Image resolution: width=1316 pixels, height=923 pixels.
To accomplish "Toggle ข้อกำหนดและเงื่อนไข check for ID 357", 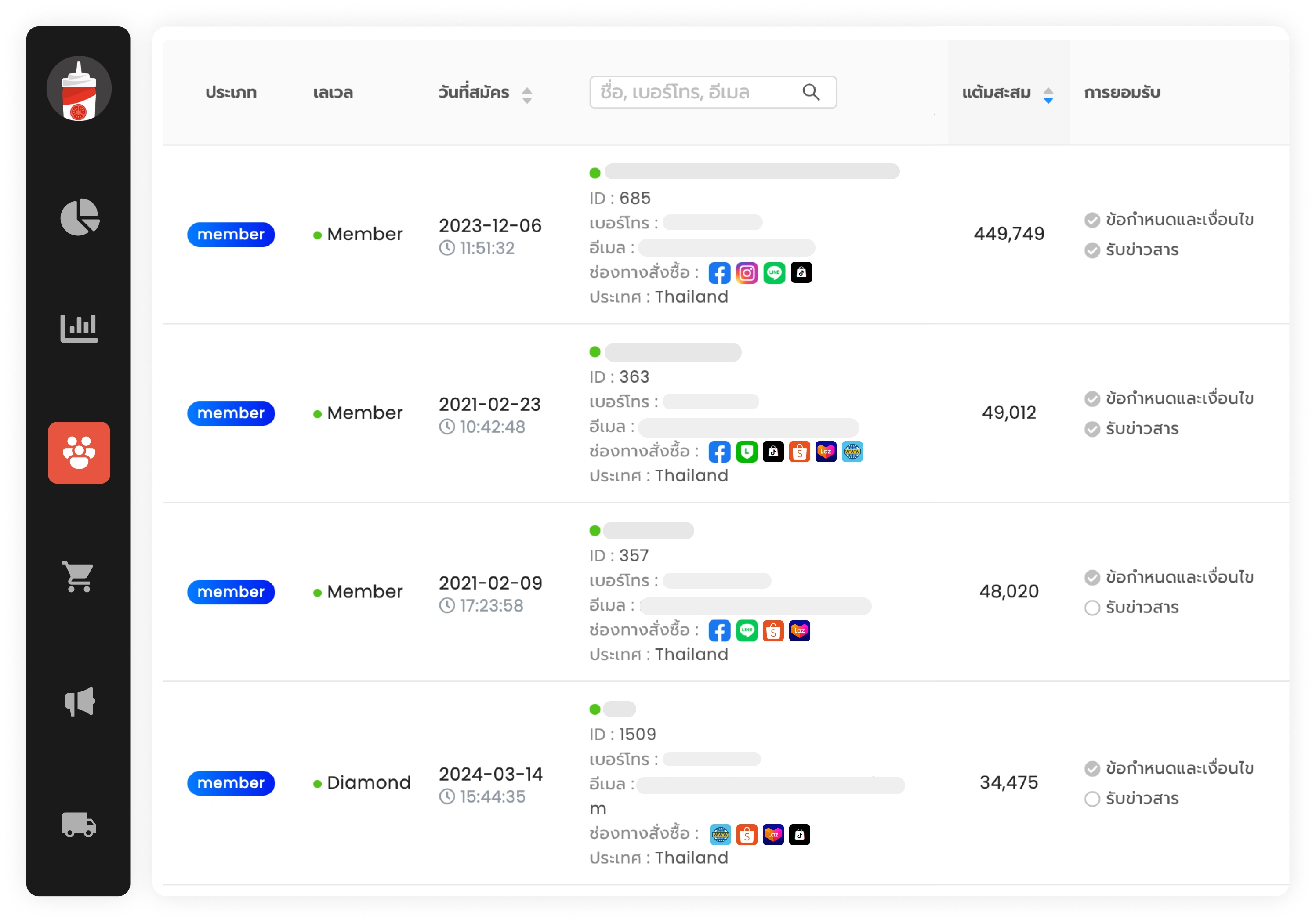I will pos(1092,578).
